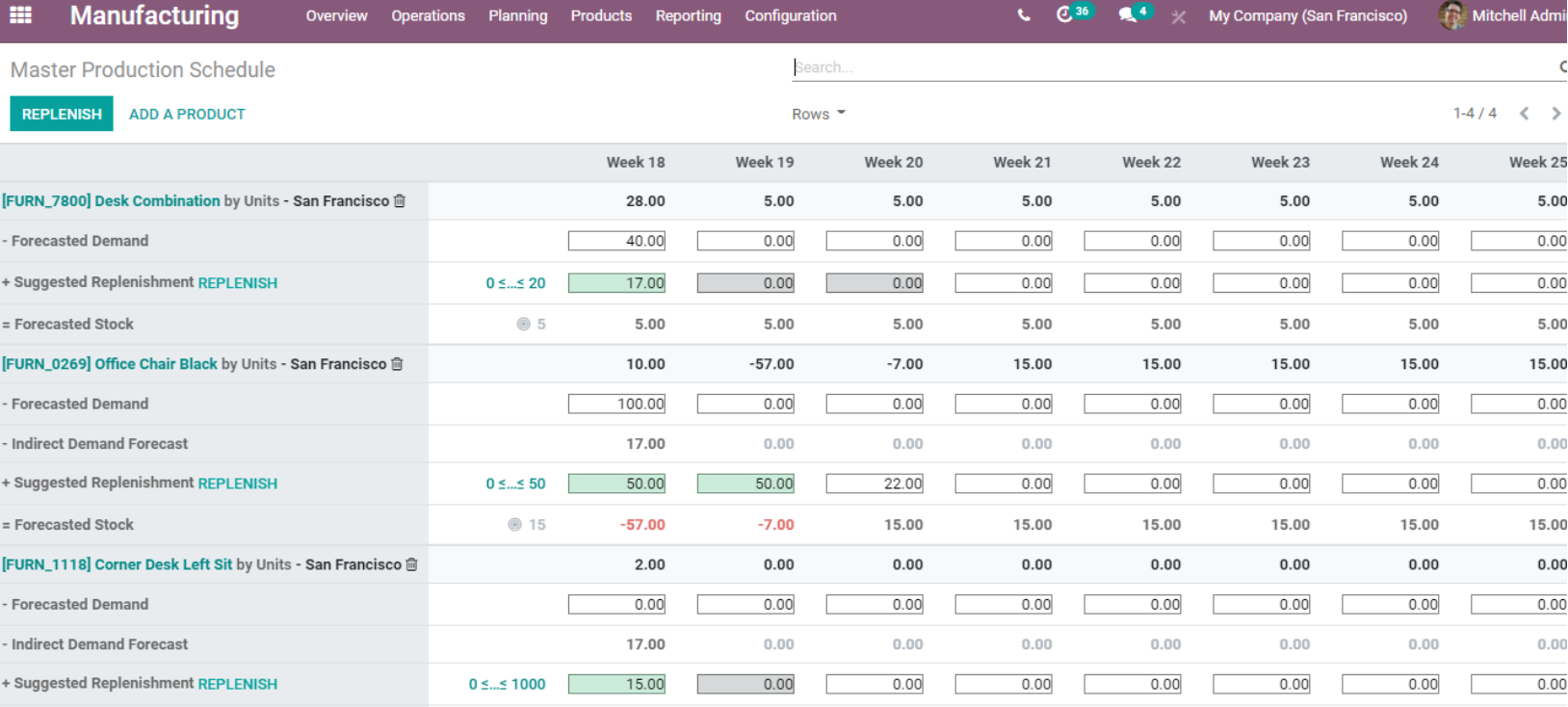Edit Office Chair forecasted demand 100.00
The image size is (1568, 707).
point(616,404)
